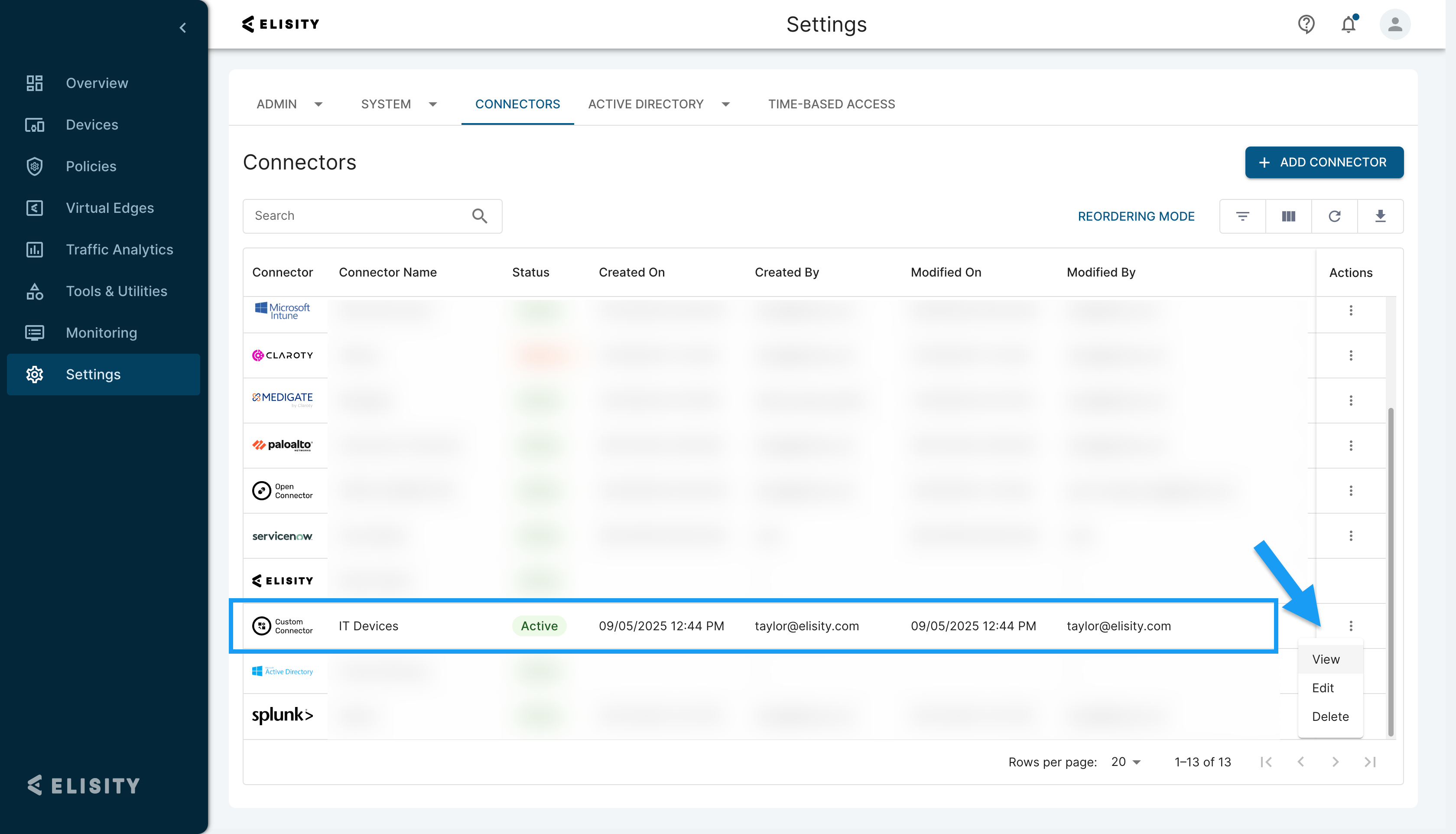Open the help question mark icon
This screenshot has height=834, width=1456.
1306,24
